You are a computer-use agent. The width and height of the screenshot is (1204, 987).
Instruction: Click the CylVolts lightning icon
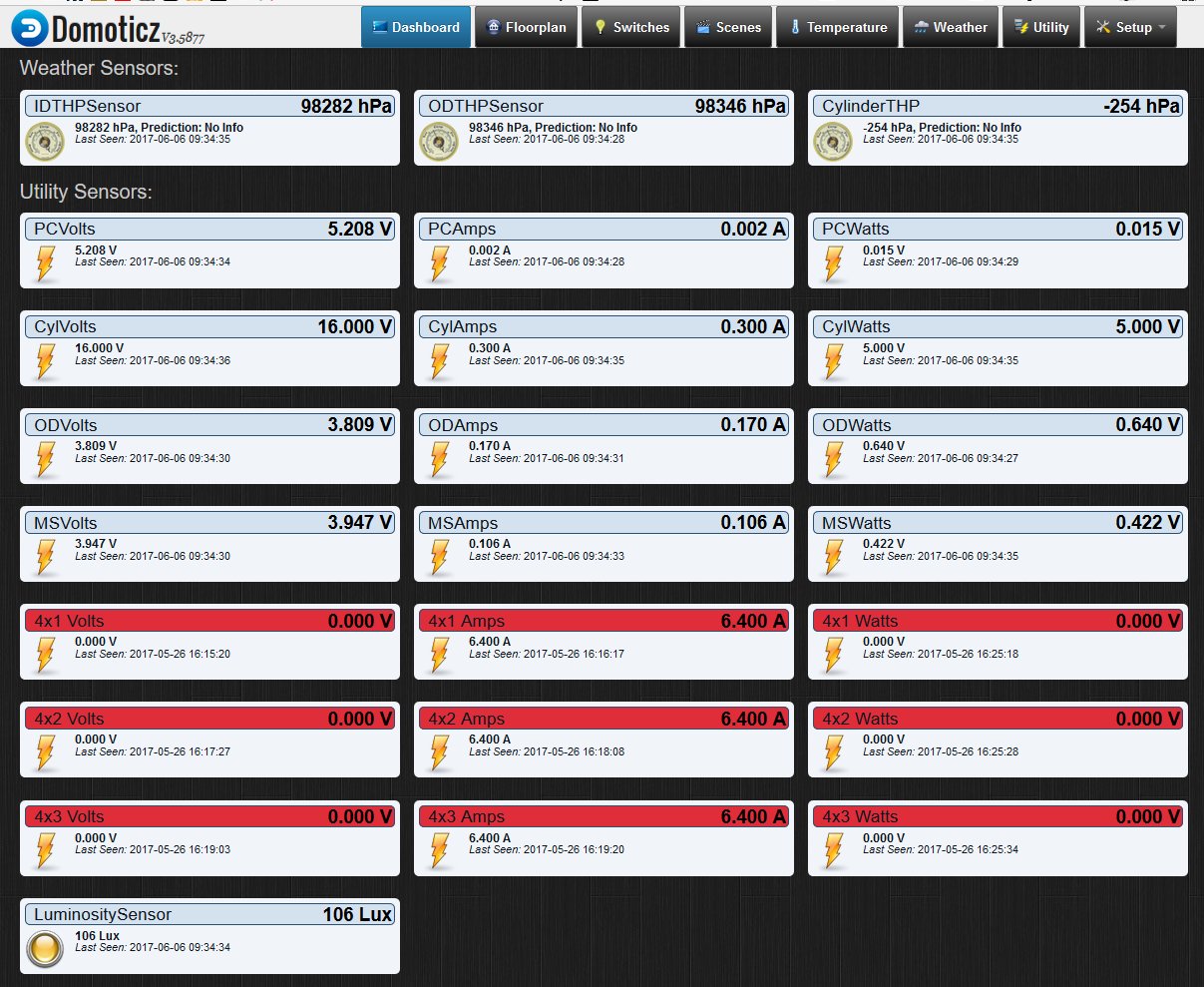pyautogui.click(x=46, y=361)
